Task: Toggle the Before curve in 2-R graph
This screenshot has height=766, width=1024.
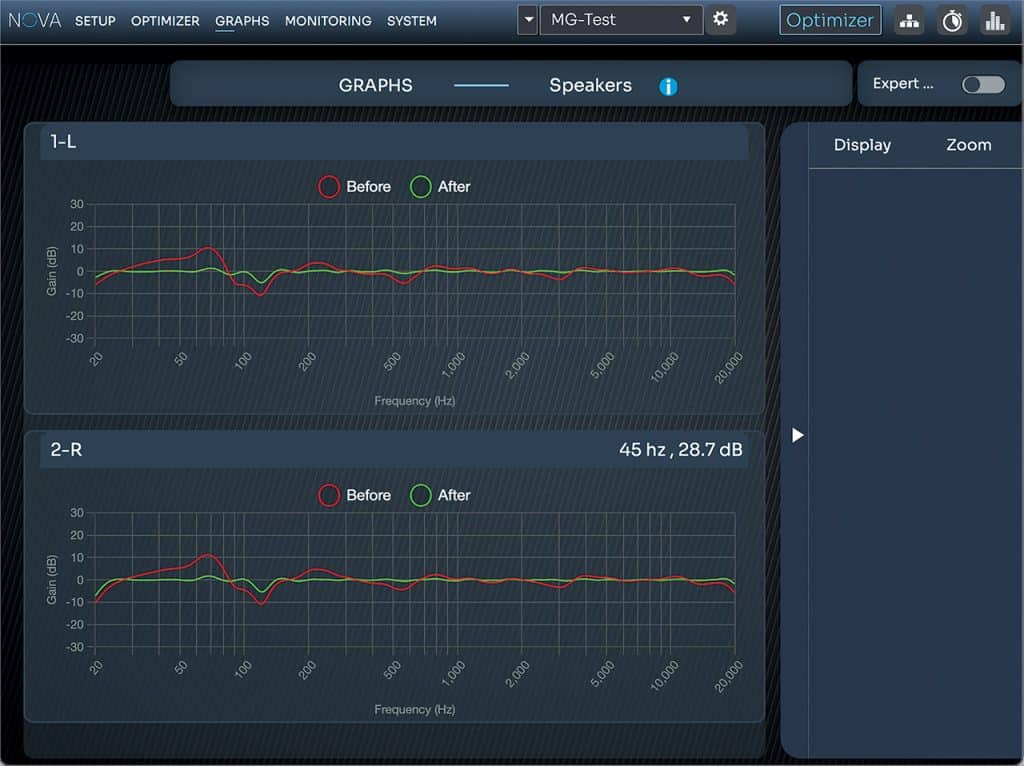Action: pyautogui.click(x=368, y=496)
